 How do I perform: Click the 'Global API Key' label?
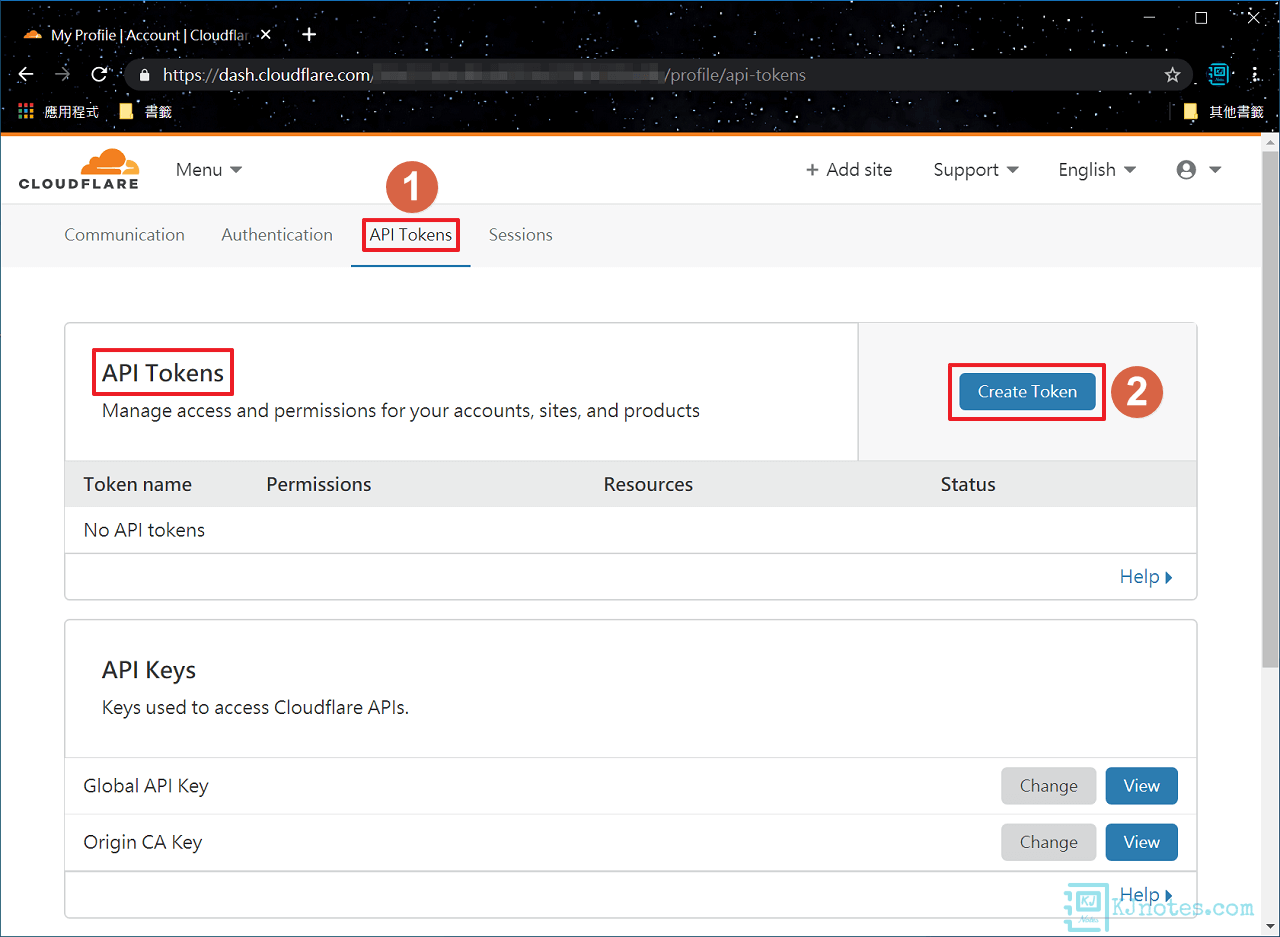(x=146, y=786)
